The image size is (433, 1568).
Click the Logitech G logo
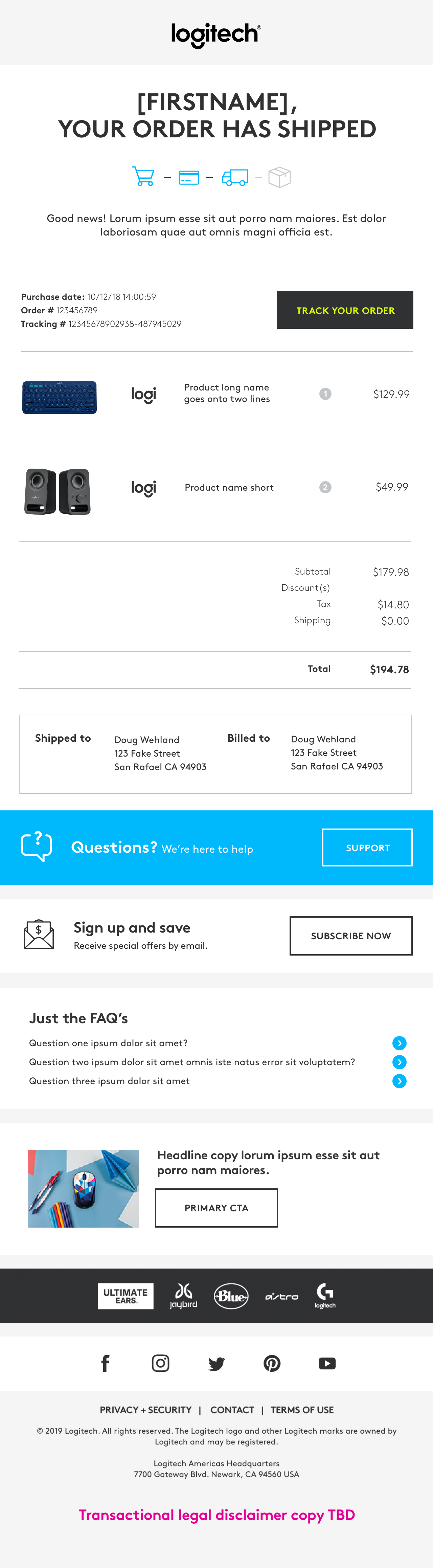pyautogui.click(x=325, y=1295)
